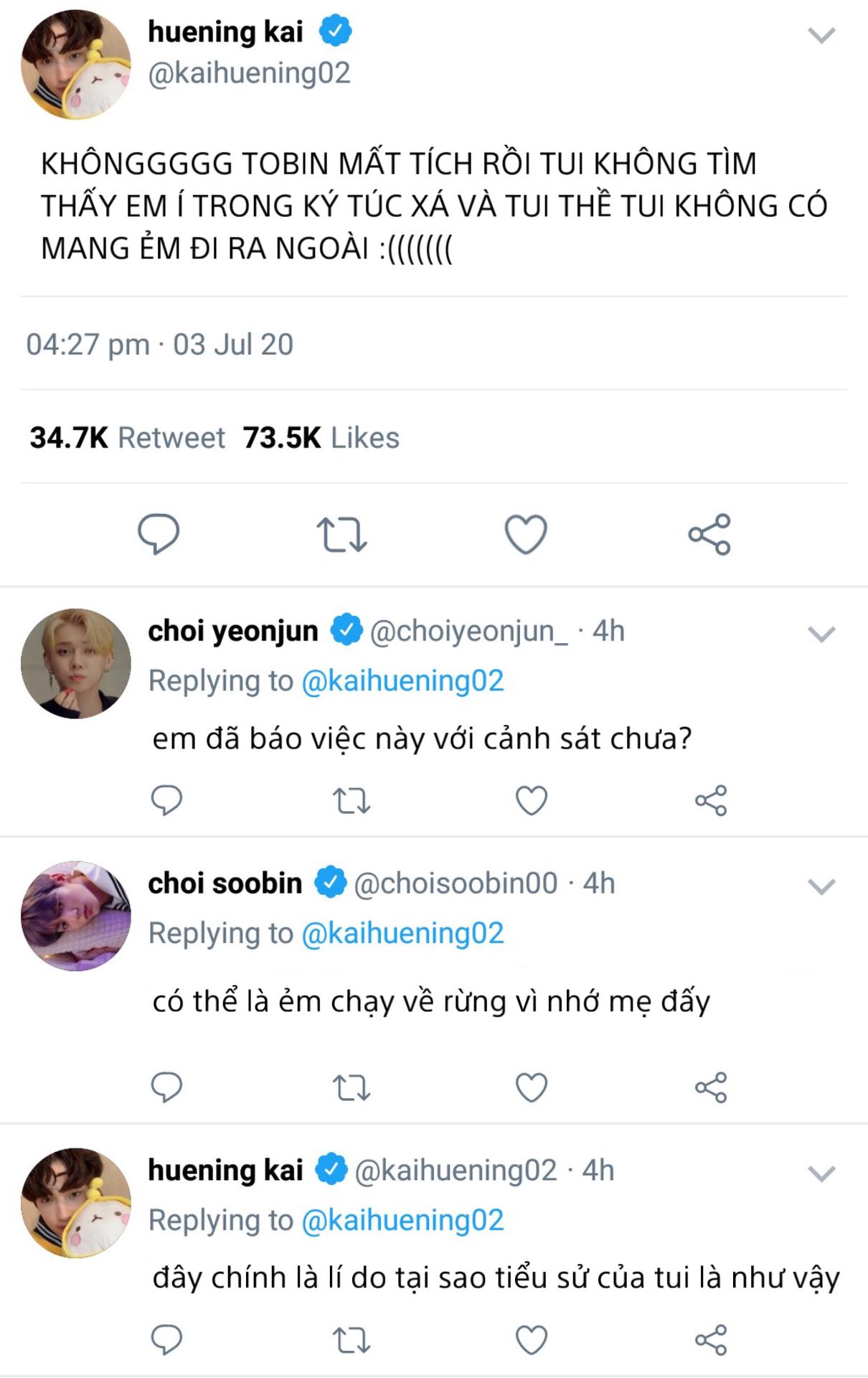Like choi yeonjun's reply
The image size is (868, 1378).
click(532, 800)
